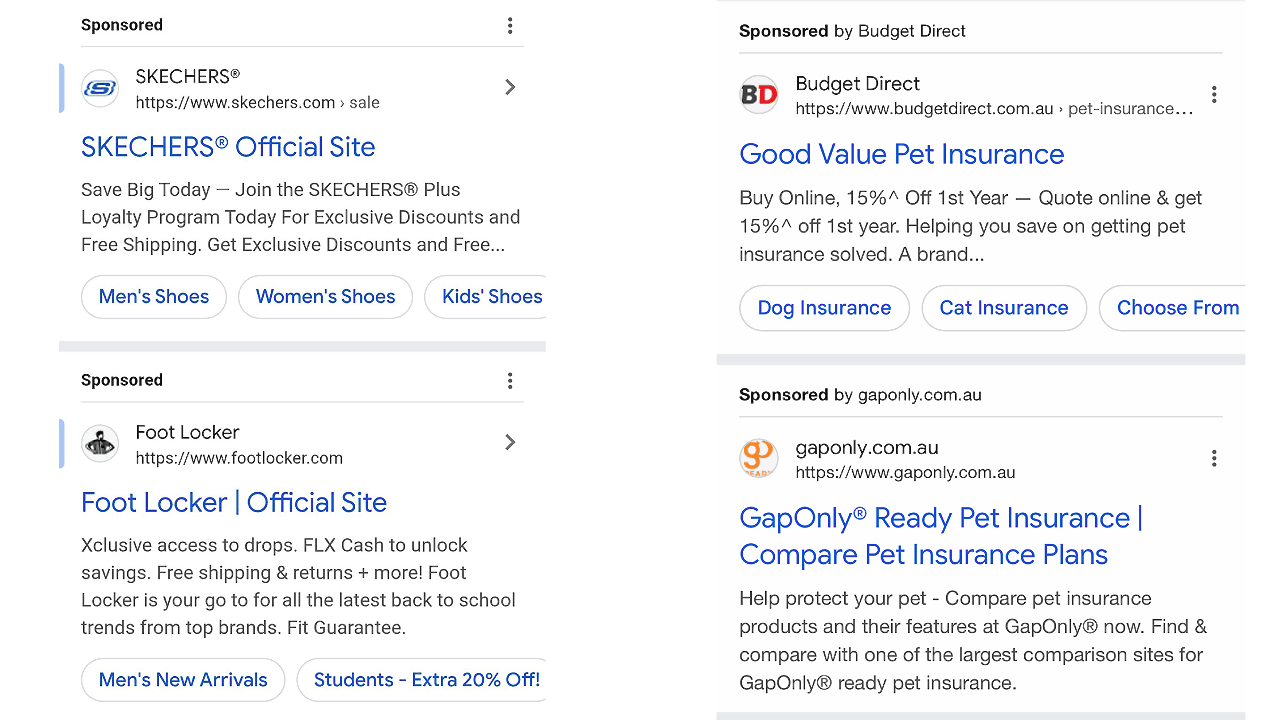Open options menu for gaponly.com.au ad
Image resolution: width=1280 pixels, height=720 pixels.
tap(1214, 459)
